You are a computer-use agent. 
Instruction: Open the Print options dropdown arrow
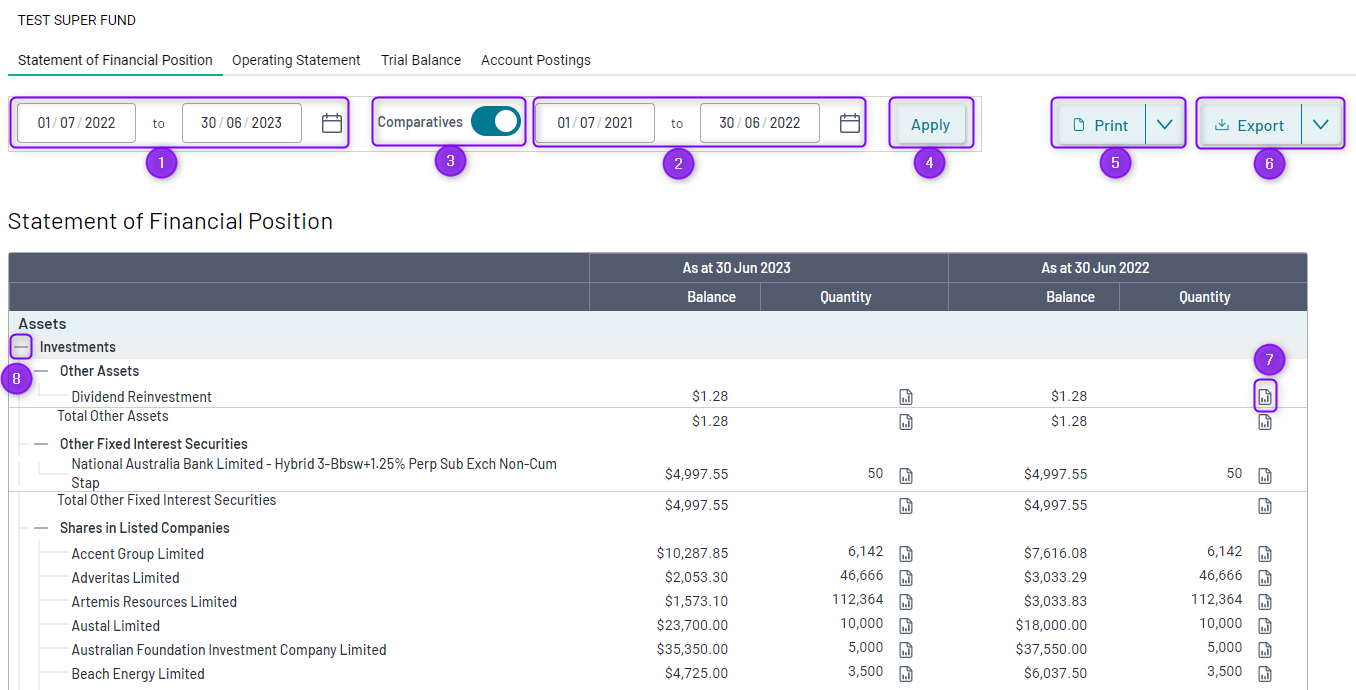click(1163, 125)
